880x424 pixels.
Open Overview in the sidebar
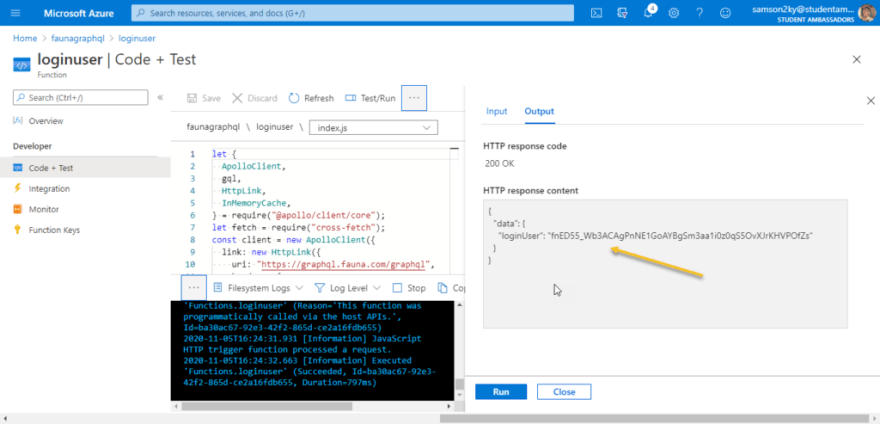click(45, 121)
